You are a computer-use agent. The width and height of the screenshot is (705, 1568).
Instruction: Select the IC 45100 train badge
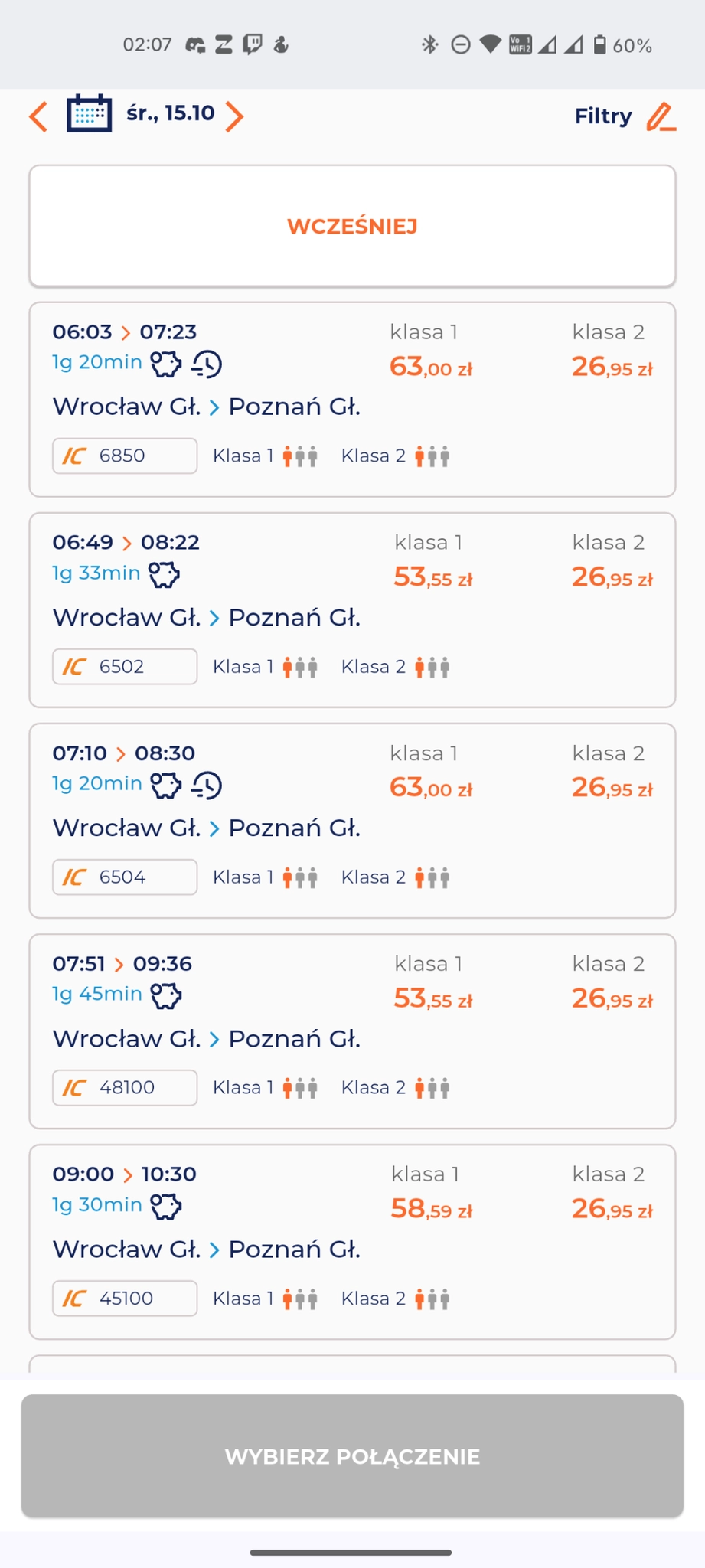click(x=125, y=1298)
